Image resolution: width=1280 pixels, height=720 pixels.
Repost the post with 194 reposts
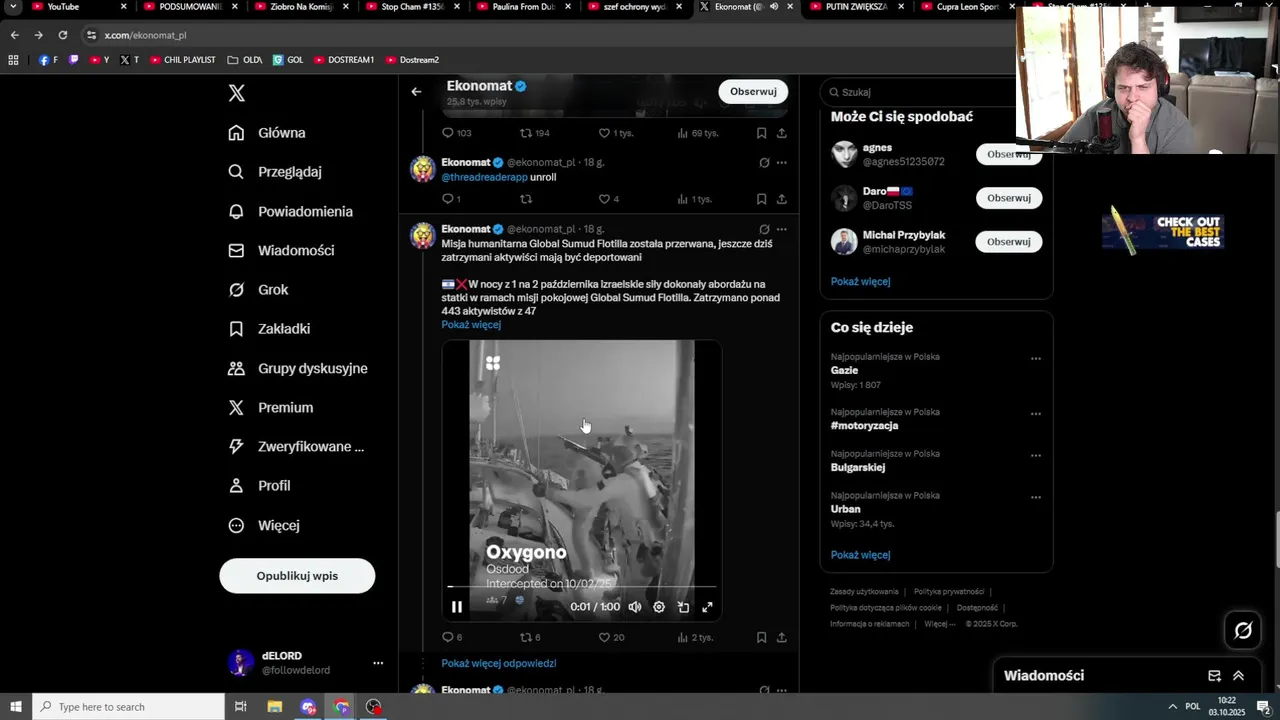point(535,133)
